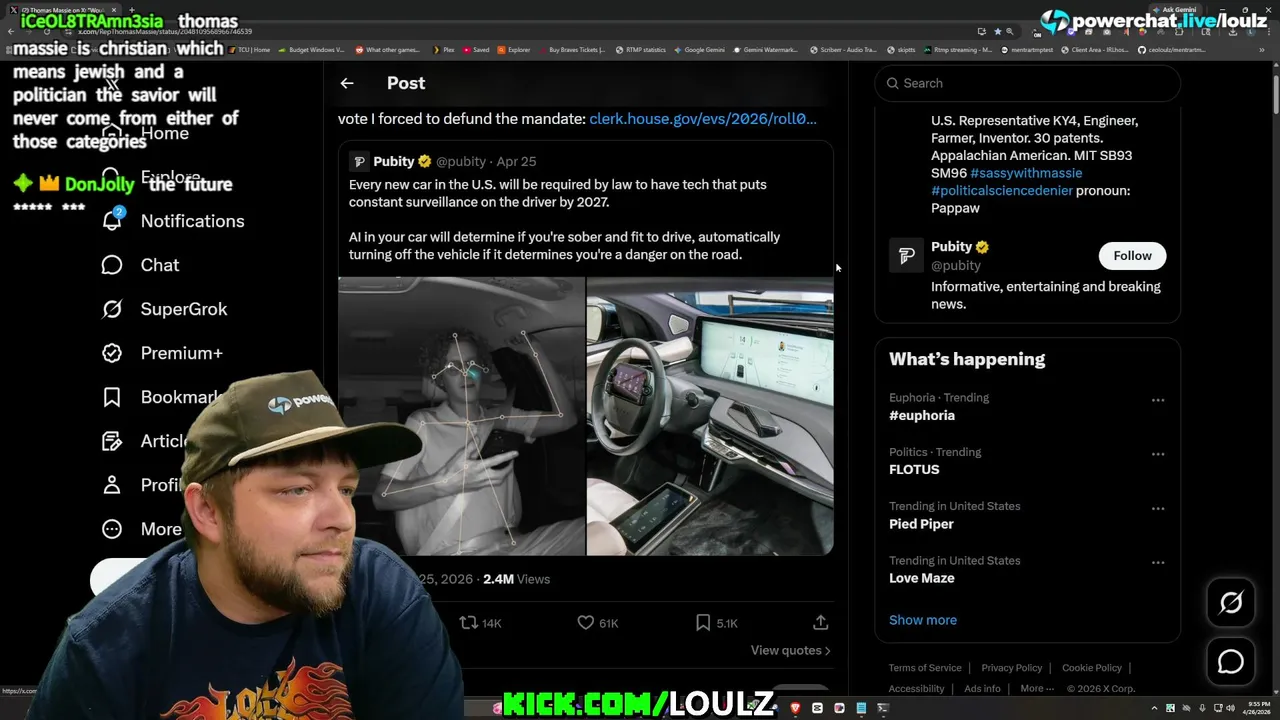Open more options for the Pied Piper trend
The height and width of the screenshot is (720, 1280).
(x=1158, y=508)
